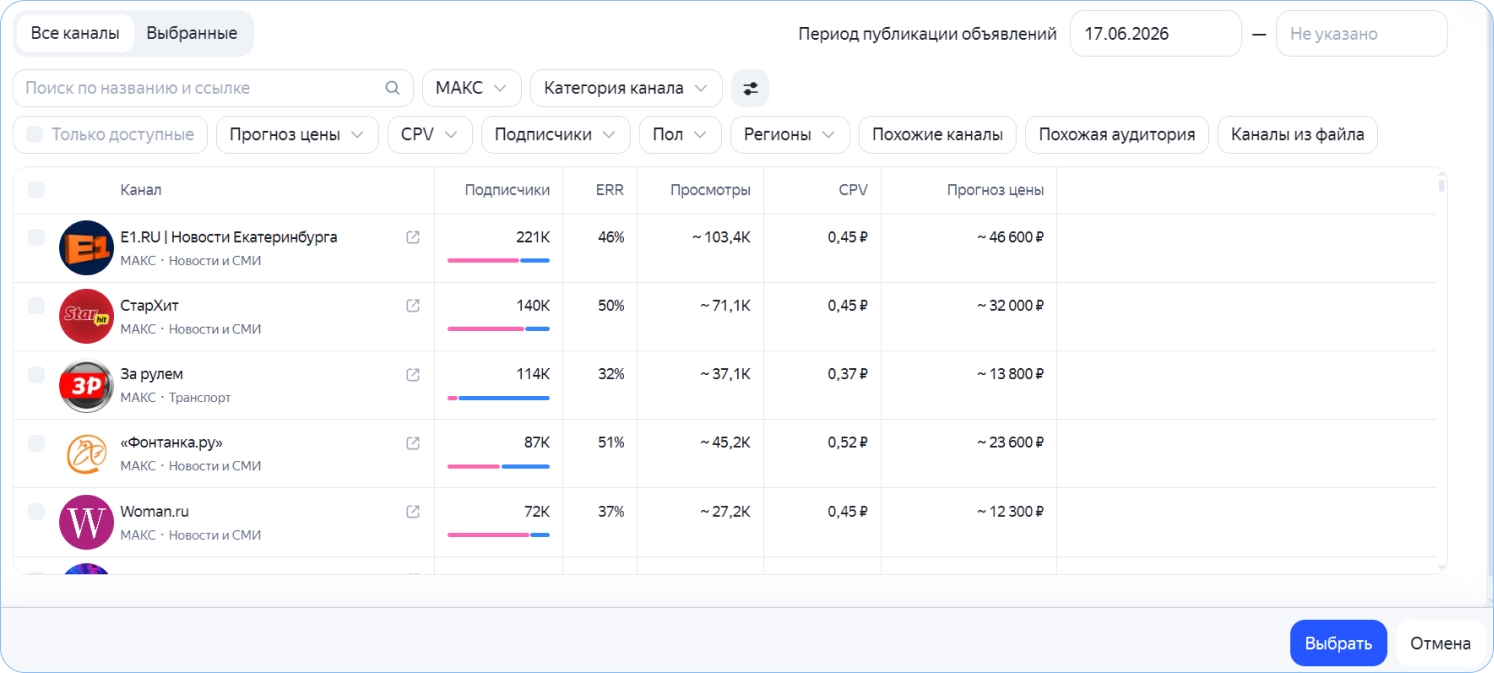Open «Фонтанка.ру» external link icon
The height and width of the screenshot is (673, 1494).
(413, 443)
